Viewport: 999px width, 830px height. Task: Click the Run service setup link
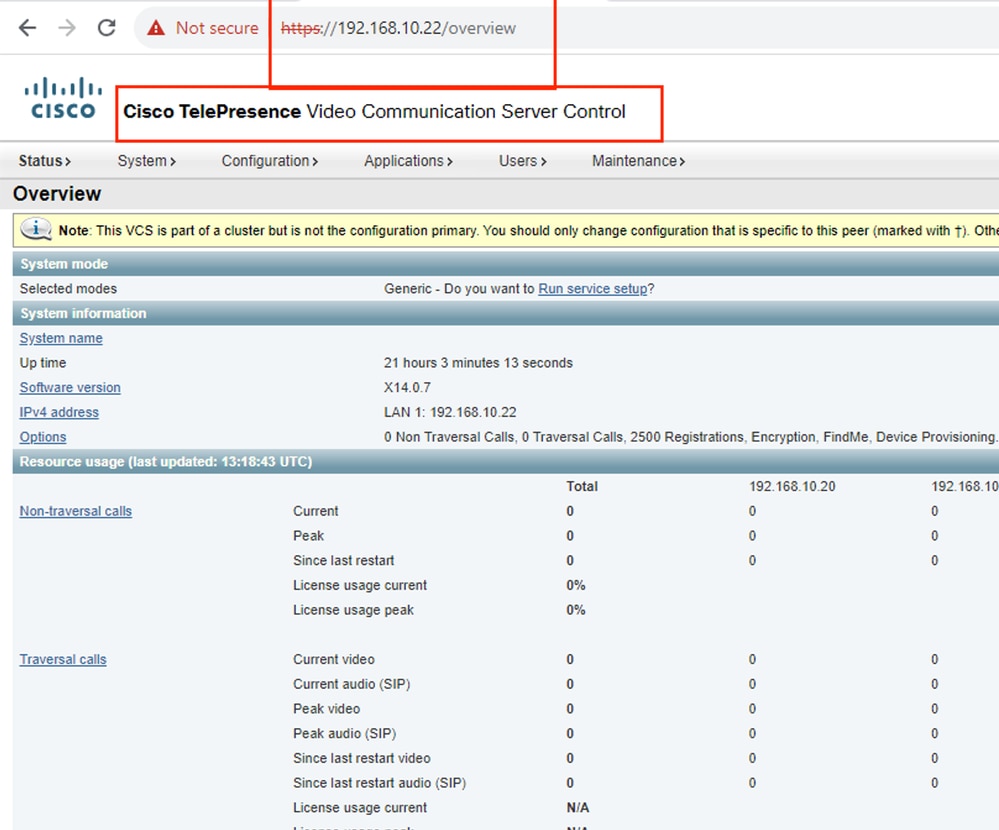(x=593, y=289)
